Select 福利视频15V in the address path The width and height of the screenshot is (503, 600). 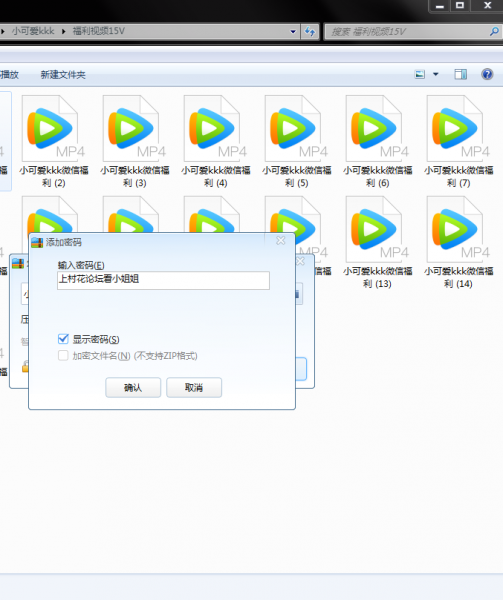[x=99, y=31]
